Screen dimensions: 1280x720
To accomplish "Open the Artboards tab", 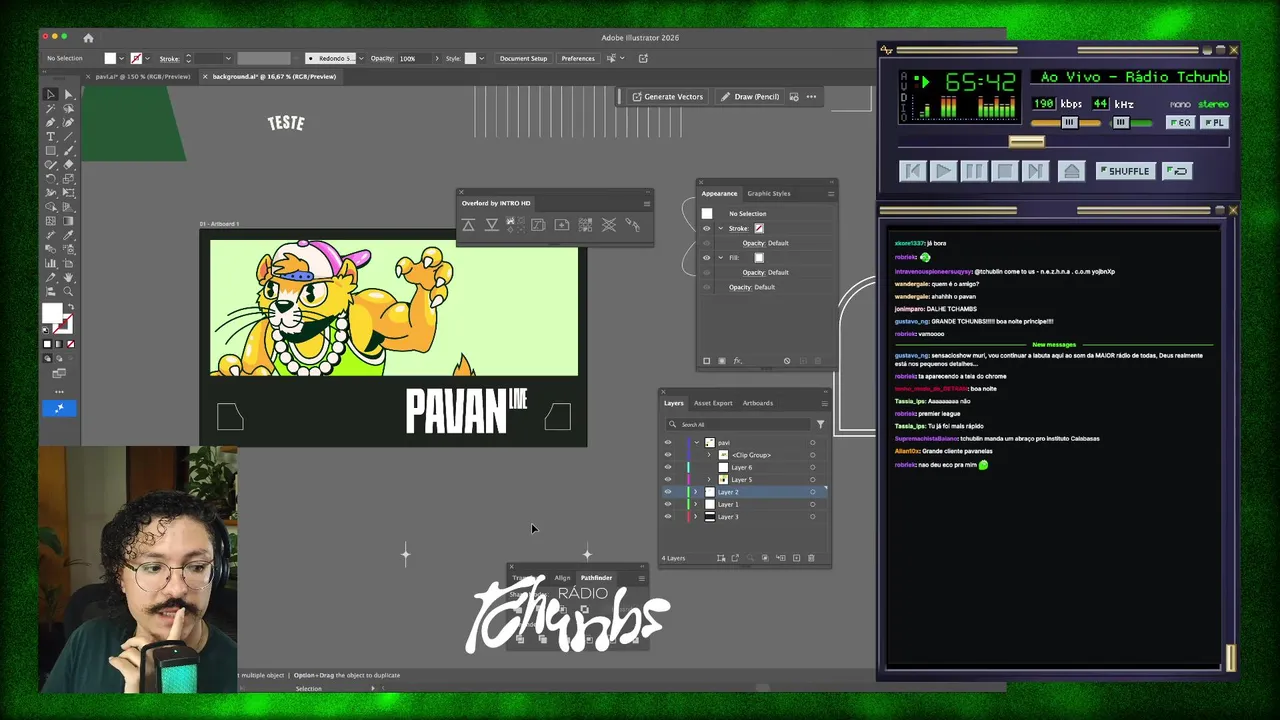I will click(758, 403).
